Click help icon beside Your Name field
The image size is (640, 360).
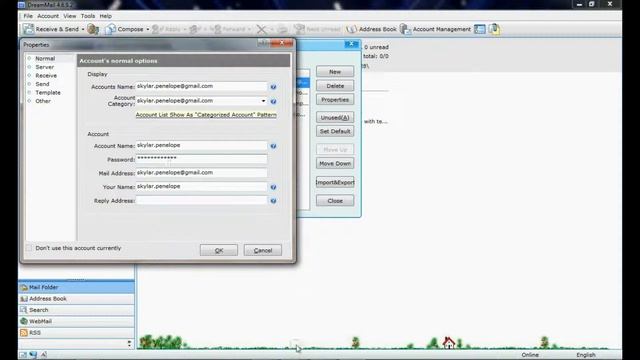(x=273, y=187)
